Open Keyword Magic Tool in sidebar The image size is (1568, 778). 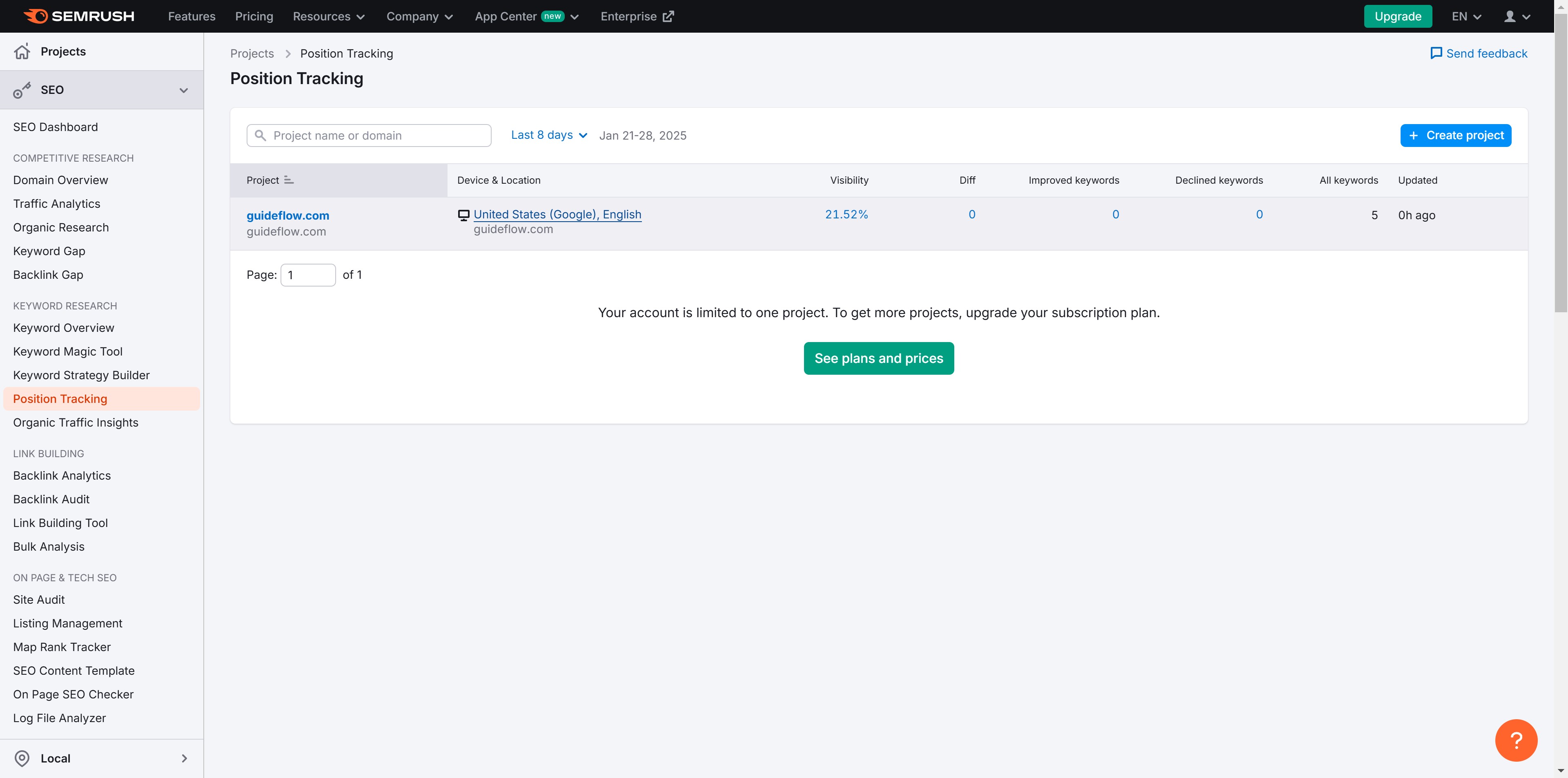click(67, 351)
